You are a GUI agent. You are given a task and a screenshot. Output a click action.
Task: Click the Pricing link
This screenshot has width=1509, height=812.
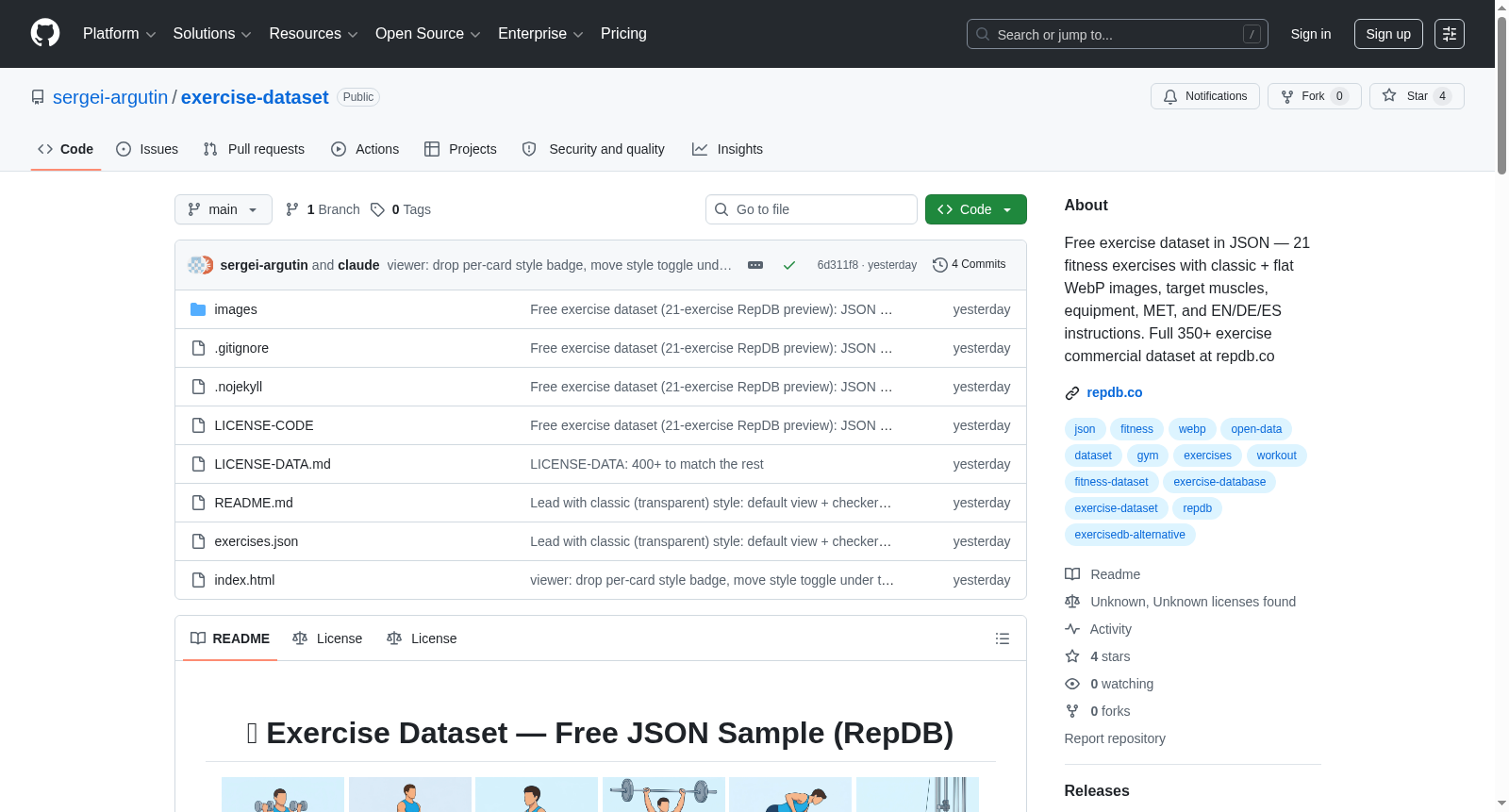pyautogui.click(x=623, y=34)
